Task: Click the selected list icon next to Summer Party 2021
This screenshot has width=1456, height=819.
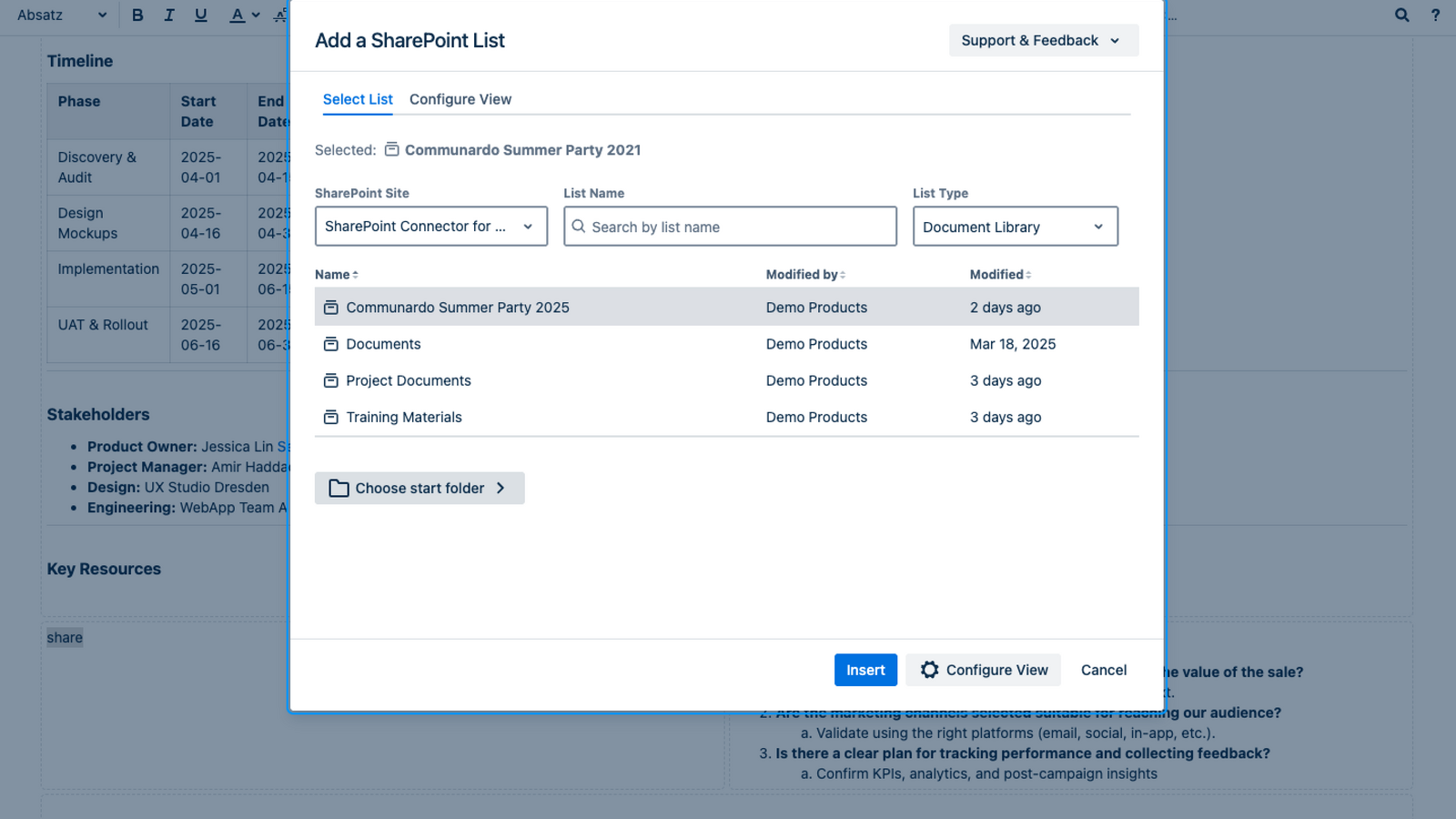Action: (392, 149)
